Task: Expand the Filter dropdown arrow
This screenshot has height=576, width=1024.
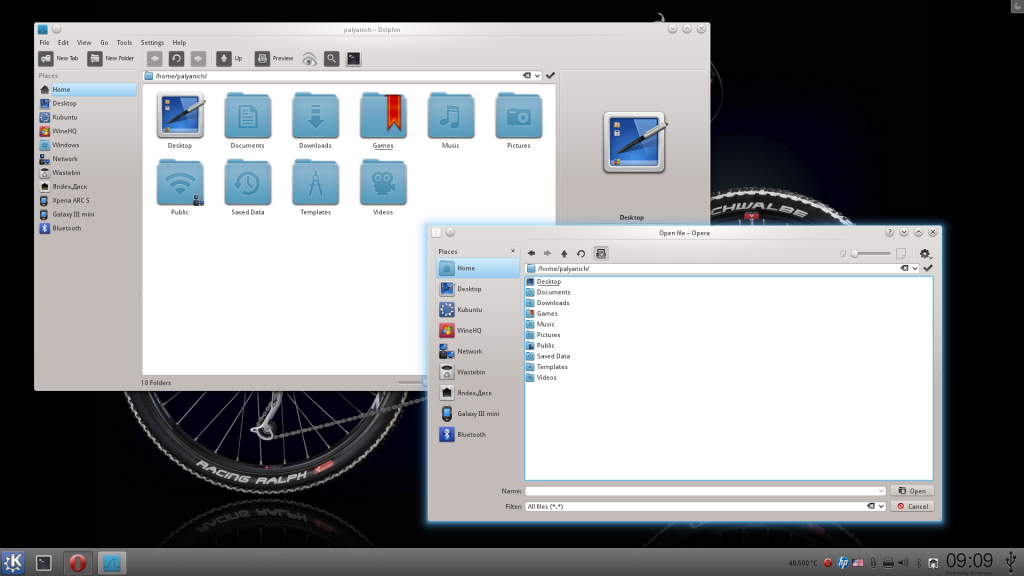Action: tap(881, 506)
